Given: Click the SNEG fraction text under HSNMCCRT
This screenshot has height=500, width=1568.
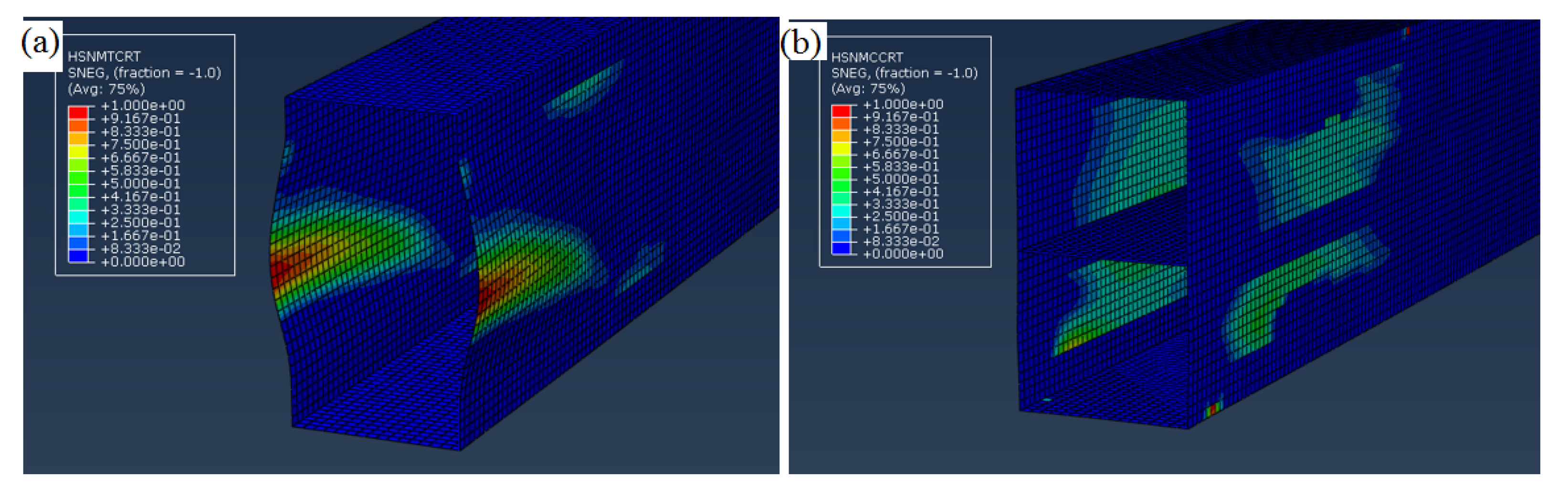Looking at the screenshot, I should [905, 73].
